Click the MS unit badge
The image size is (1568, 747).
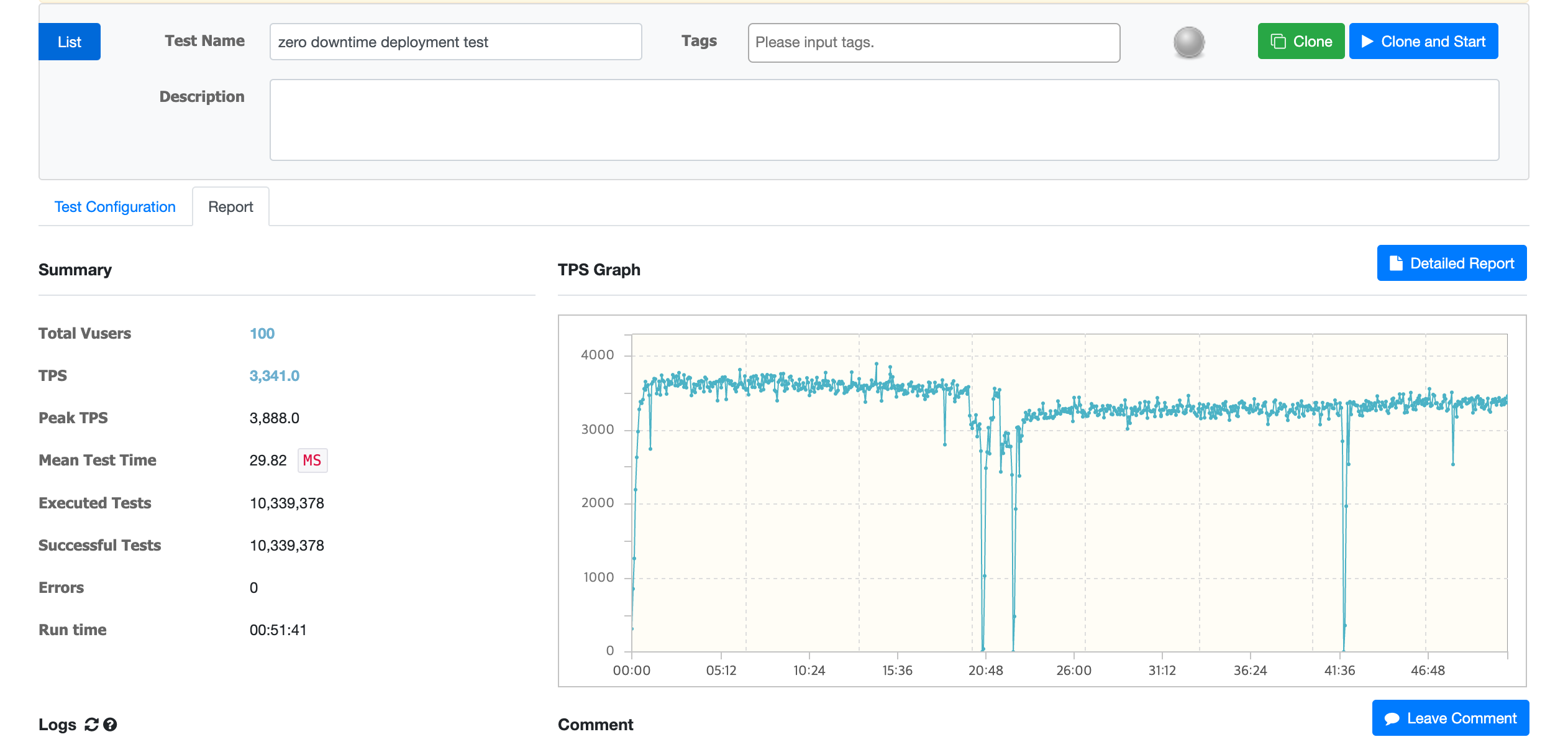pyautogui.click(x=312, y=461)
